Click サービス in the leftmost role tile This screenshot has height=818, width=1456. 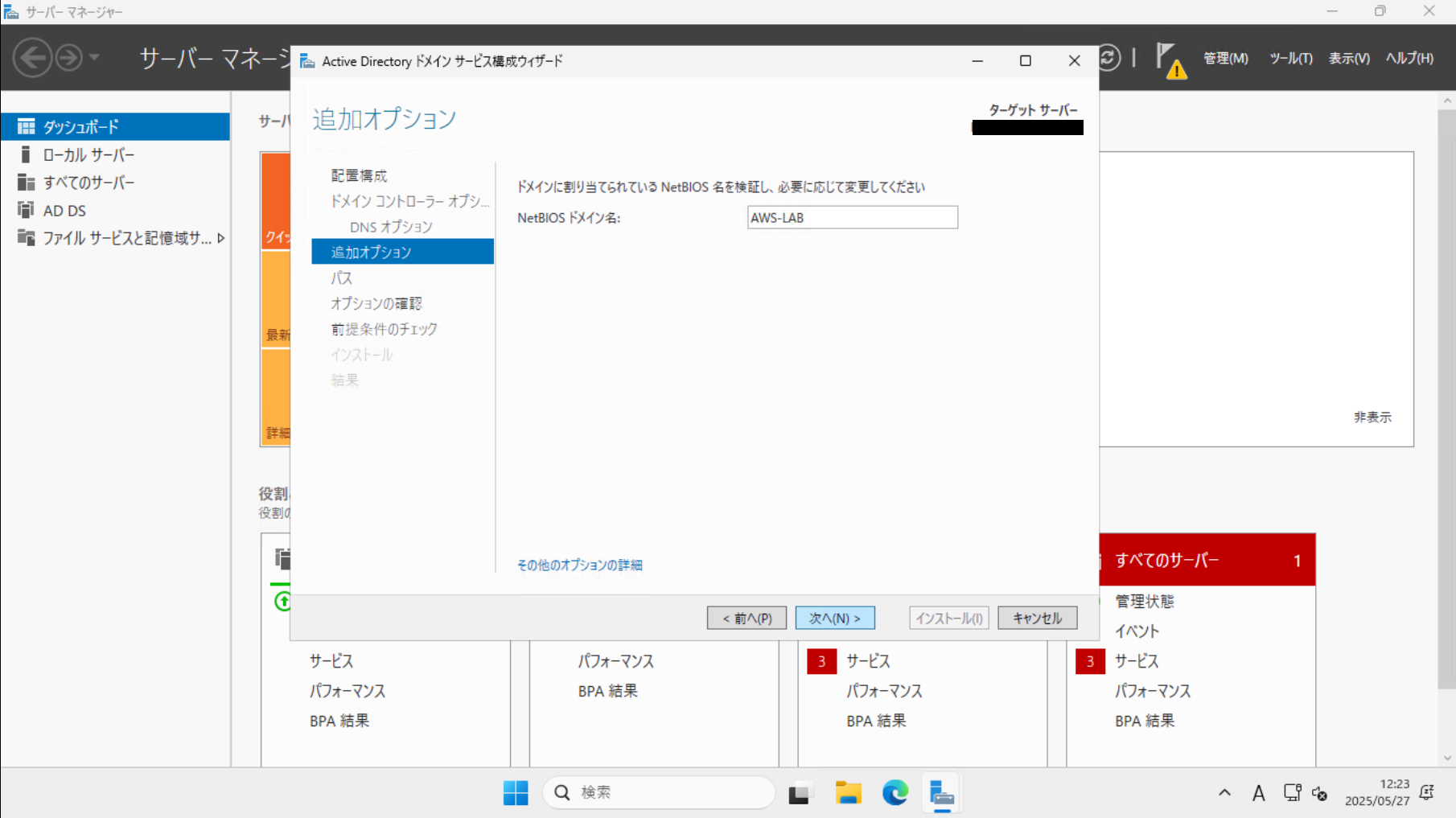tap(331, 661)
